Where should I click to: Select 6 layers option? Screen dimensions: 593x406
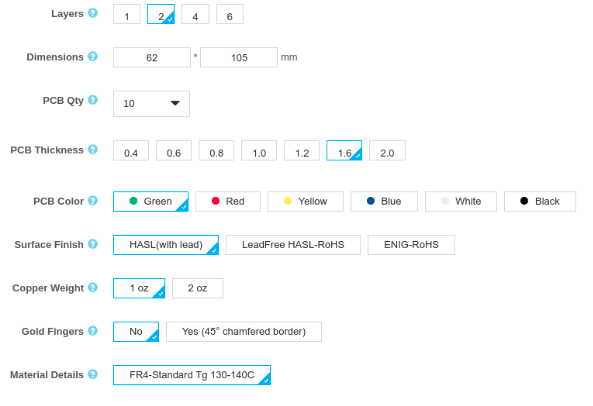[230, 14]
